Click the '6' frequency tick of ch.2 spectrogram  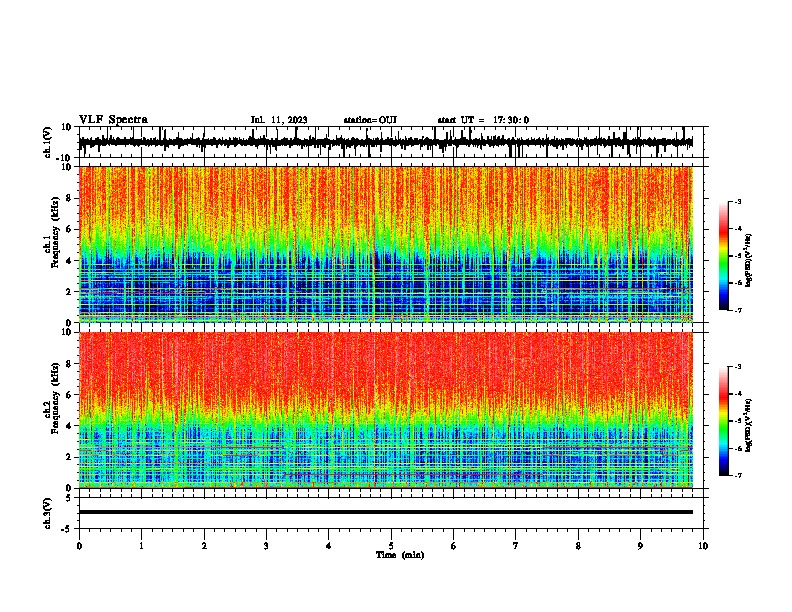click(69, 395)
